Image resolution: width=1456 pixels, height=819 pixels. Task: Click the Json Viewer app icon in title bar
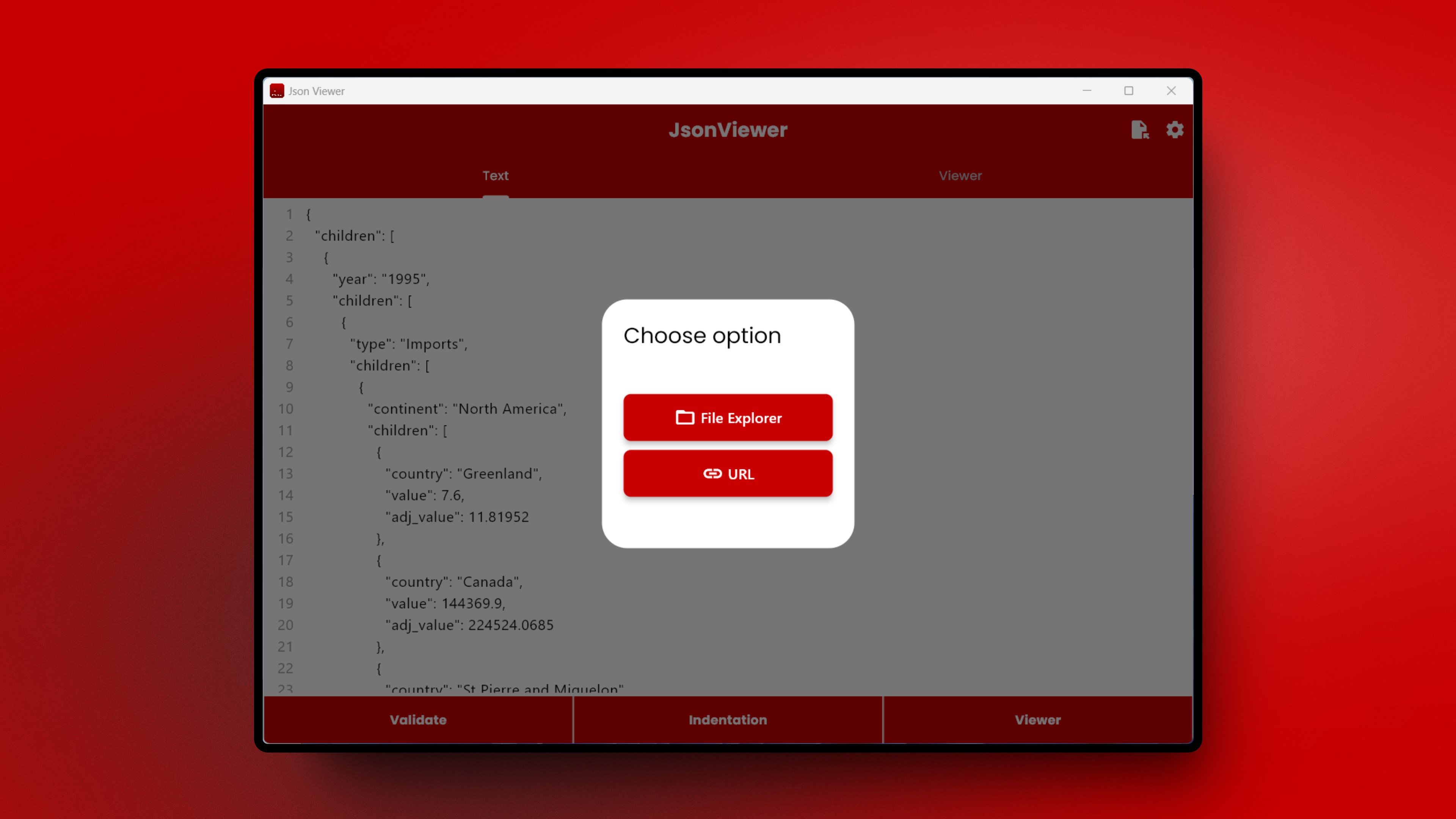(277, 91)
